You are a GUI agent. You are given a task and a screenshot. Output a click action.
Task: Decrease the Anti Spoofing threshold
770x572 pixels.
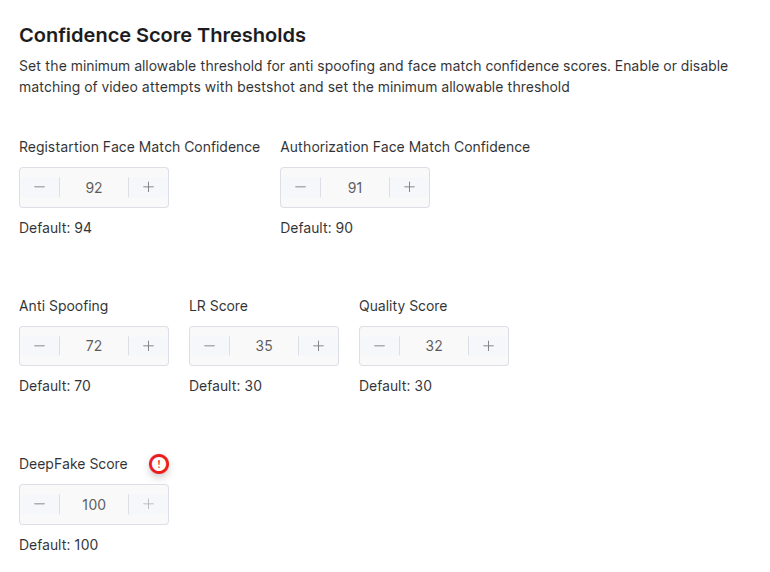[39, 346]
